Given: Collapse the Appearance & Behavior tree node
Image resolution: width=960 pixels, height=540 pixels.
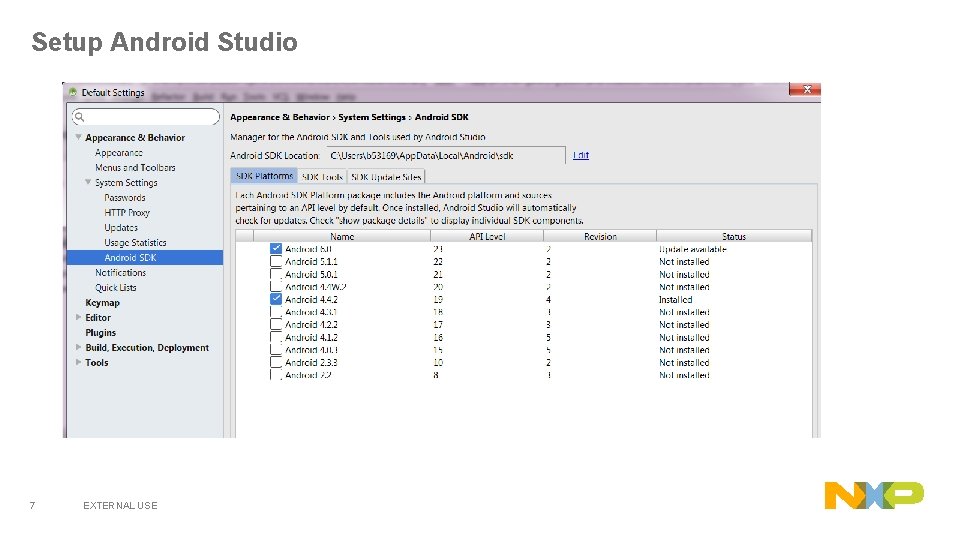Looking at the screenshot, I should [78, 137].
